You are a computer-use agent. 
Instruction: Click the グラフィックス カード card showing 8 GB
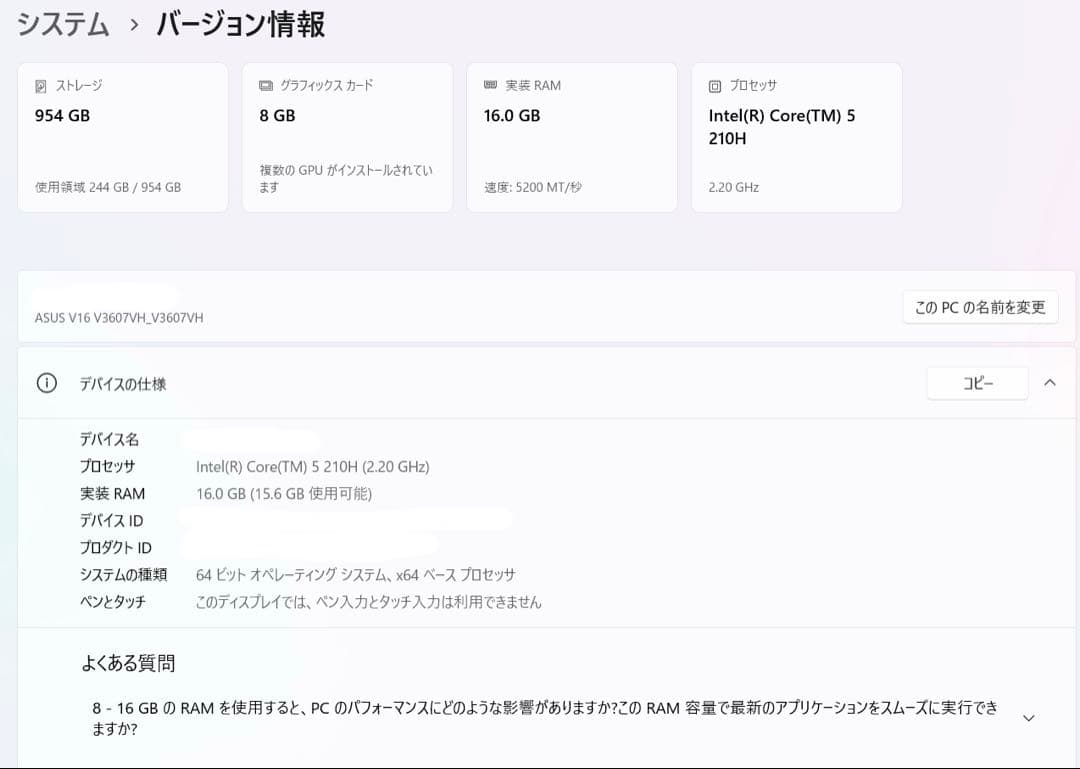tap(347, 137)
